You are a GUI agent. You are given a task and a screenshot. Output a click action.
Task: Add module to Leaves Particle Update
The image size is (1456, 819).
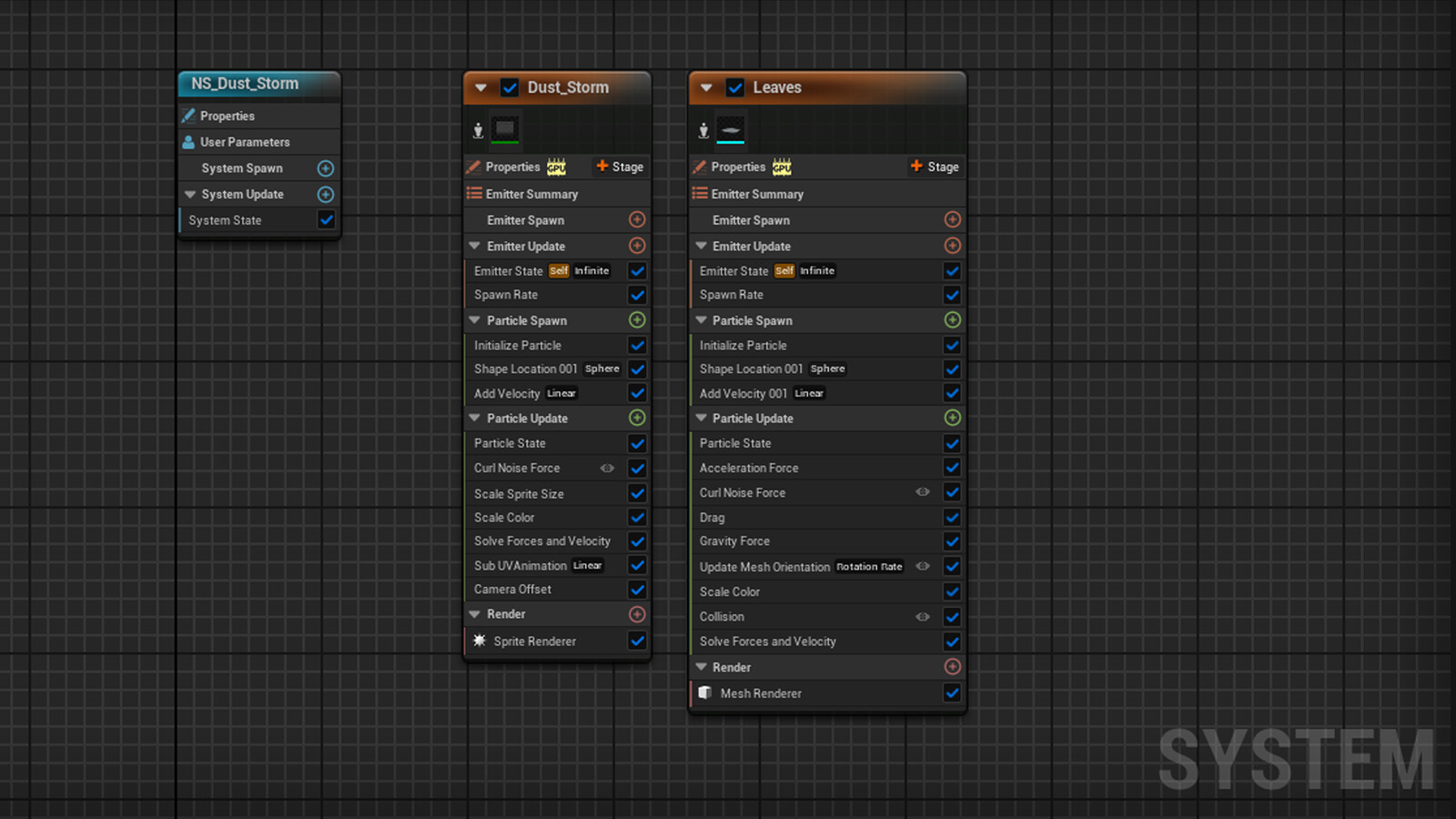click(x=952, y=418)
